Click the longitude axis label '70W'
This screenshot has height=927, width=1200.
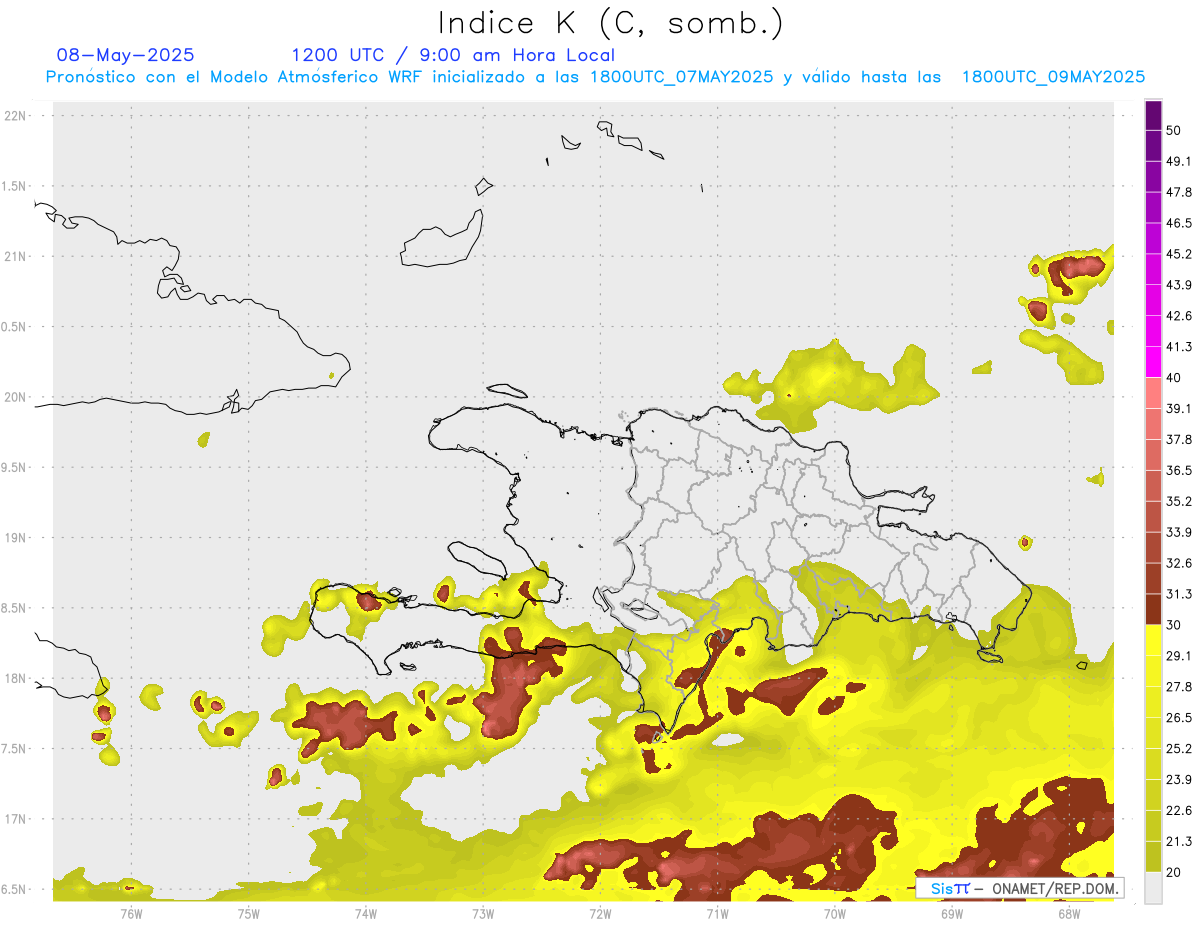pos(835,913)
